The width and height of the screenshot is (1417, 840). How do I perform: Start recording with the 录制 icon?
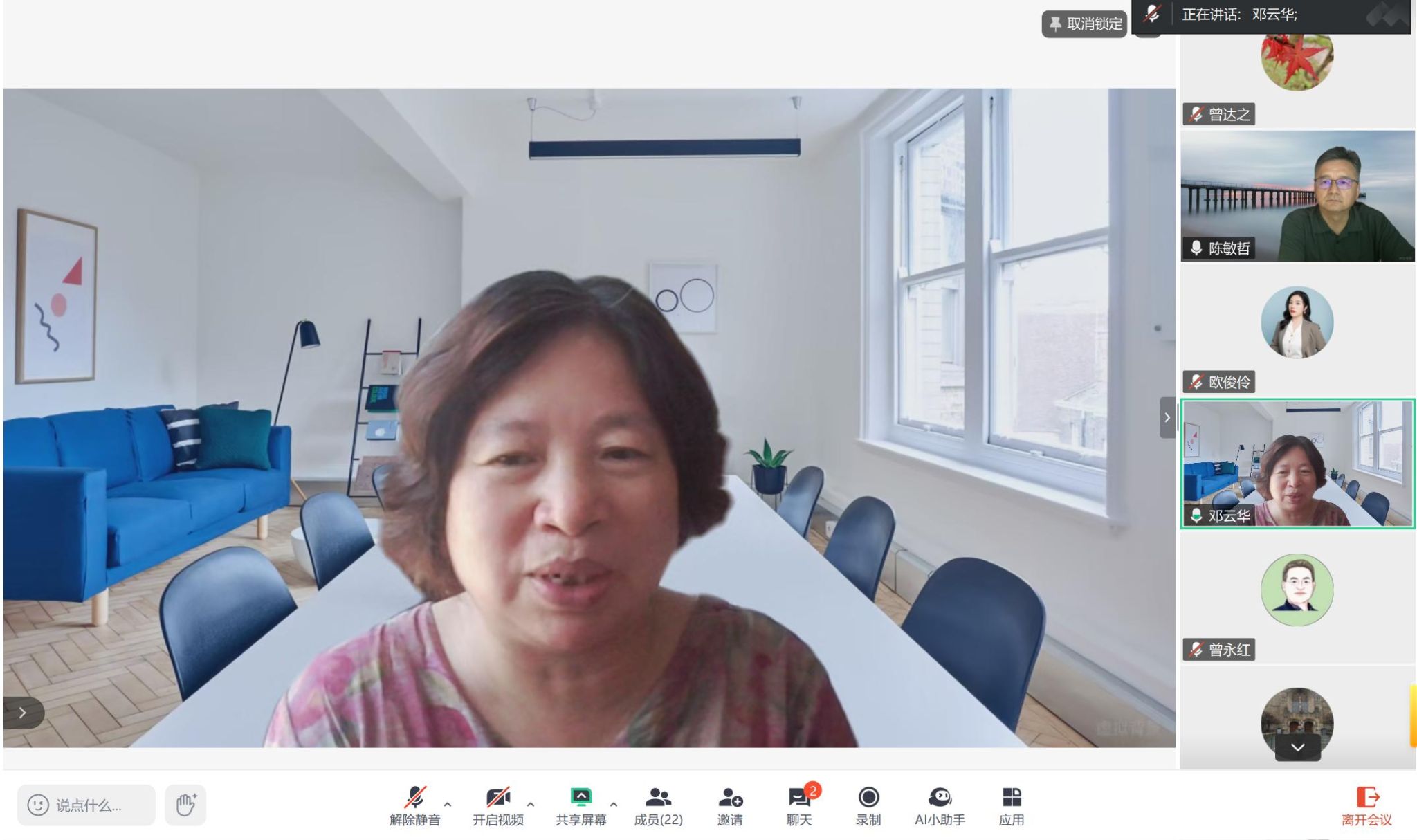868,798
